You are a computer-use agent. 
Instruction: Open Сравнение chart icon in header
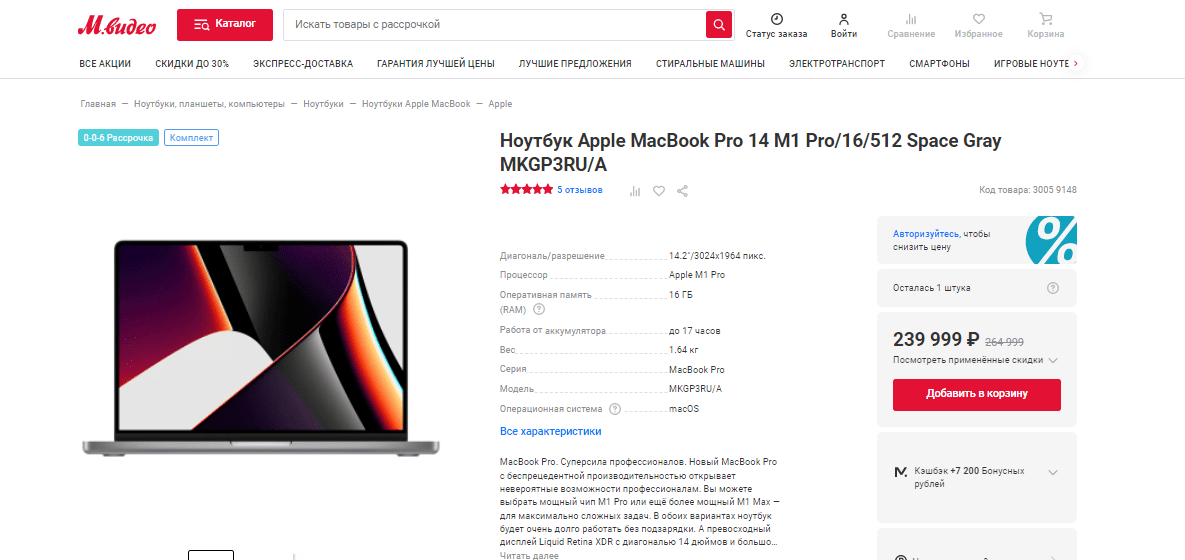[911, 19]
